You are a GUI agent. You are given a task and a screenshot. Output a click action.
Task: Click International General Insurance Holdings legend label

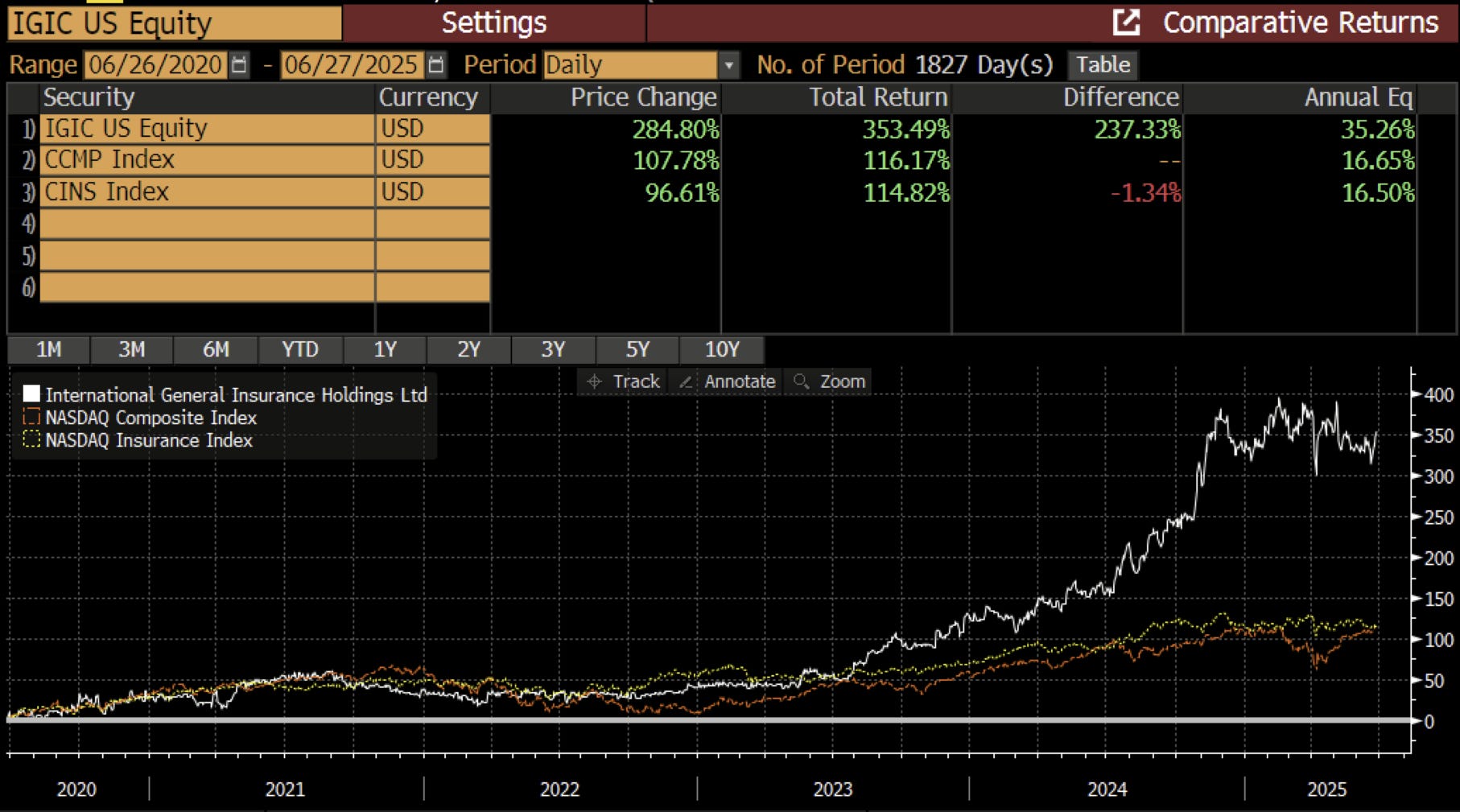(x=236, y=394)
